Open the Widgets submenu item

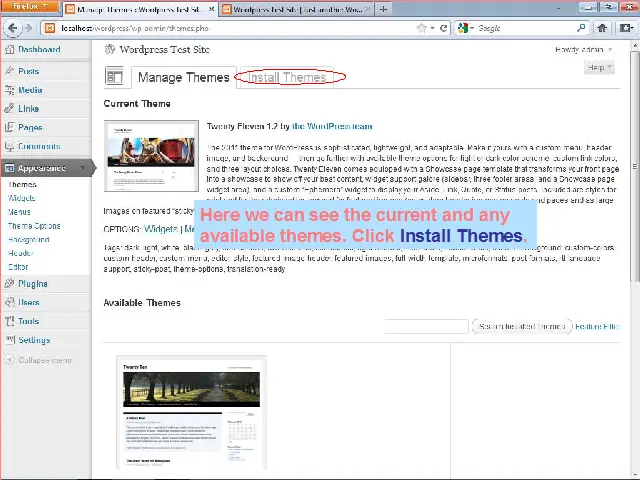[22, 198]
